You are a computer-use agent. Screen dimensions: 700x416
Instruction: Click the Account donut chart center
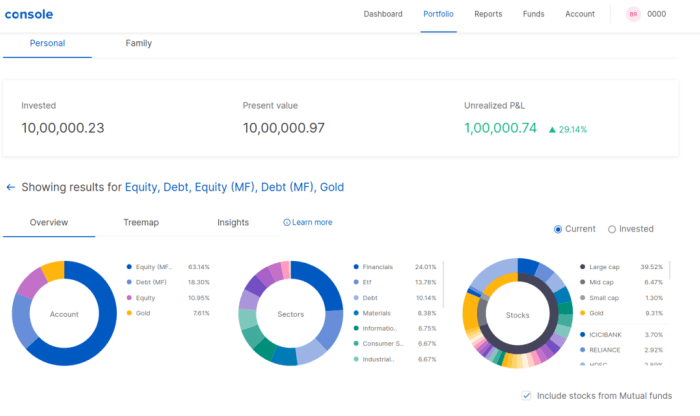64,314
